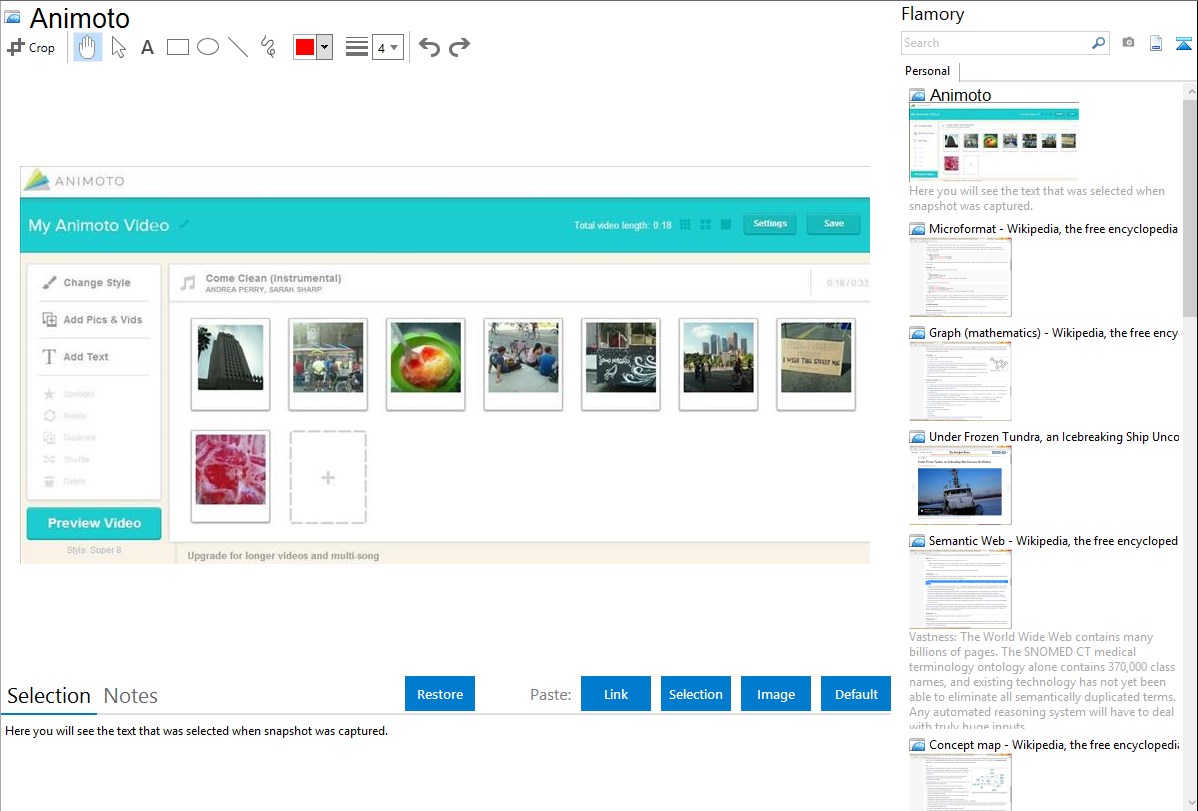Pick the ellipse shape tool

click(x=208, y=47)
